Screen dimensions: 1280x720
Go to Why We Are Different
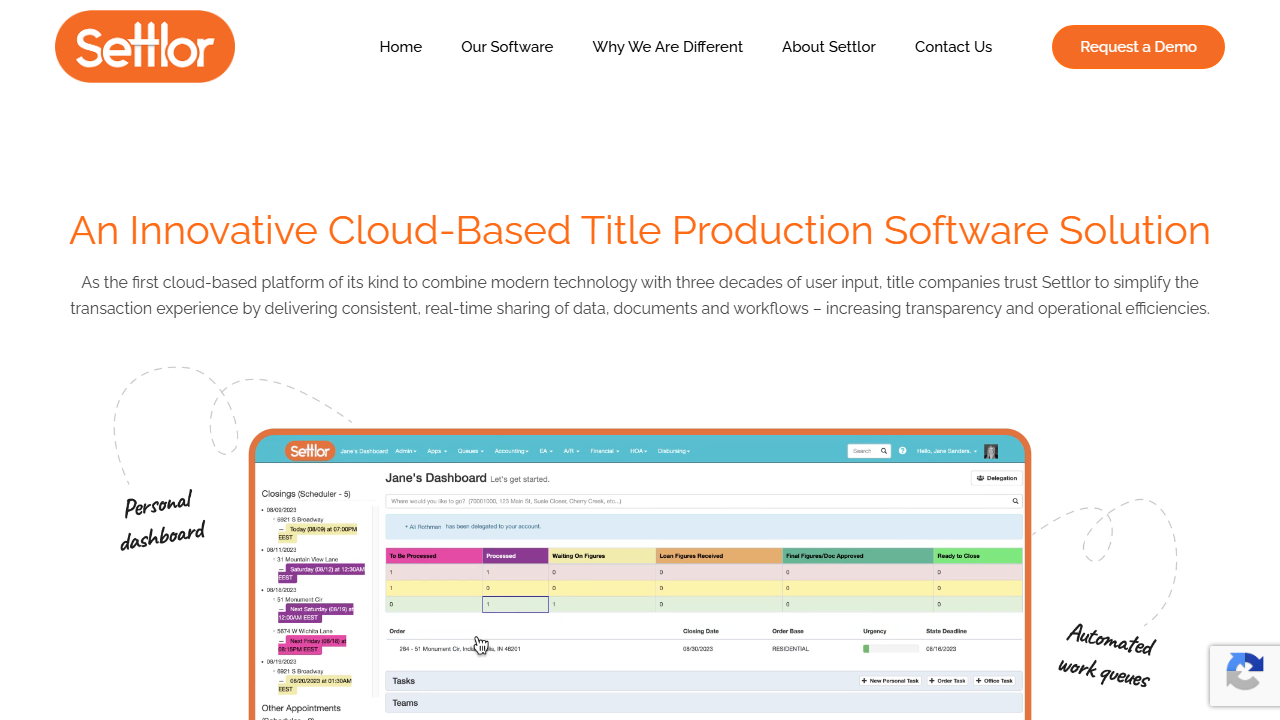(668, 47)
